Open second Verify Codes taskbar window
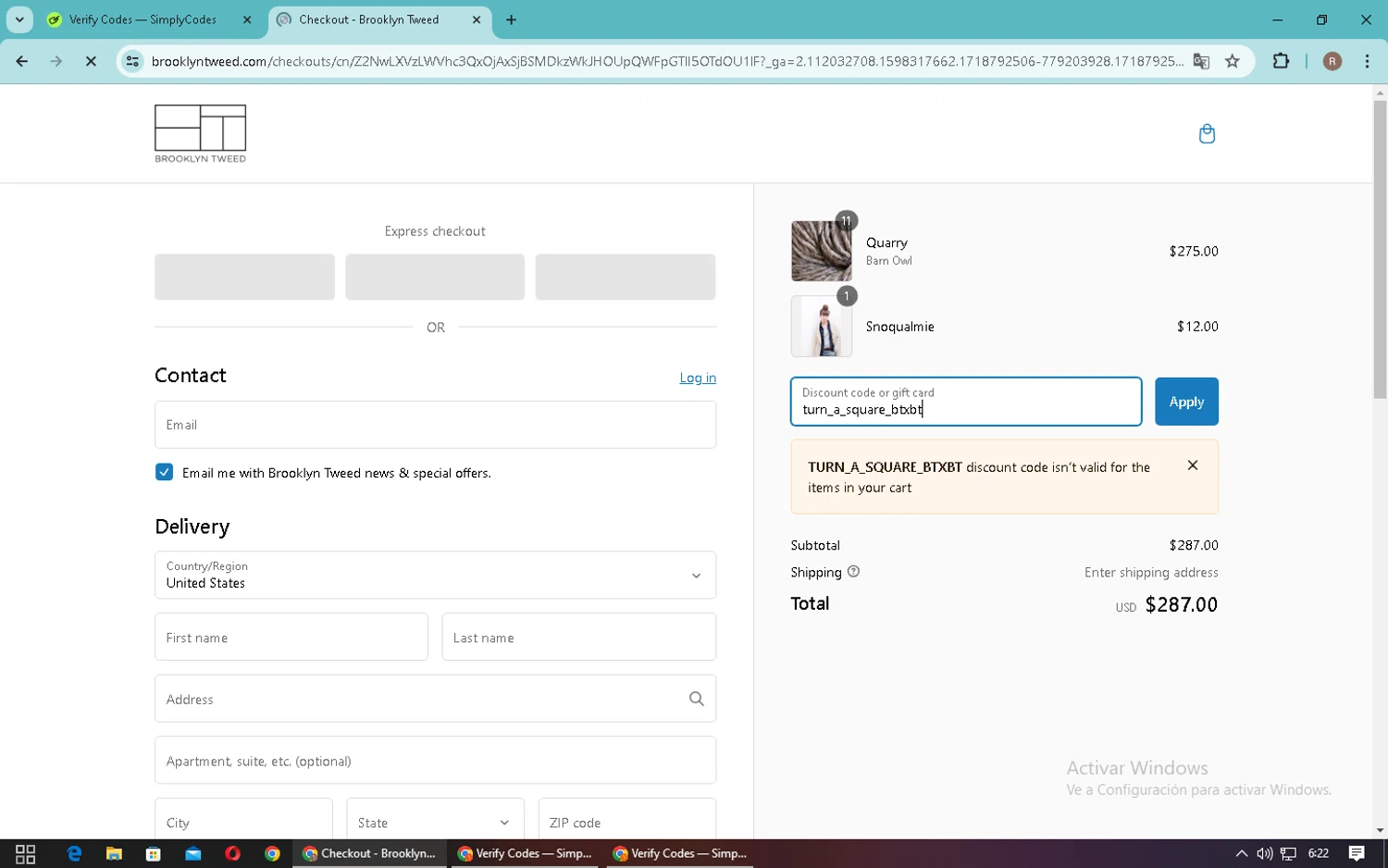Viewport: 1388px width, 868px height. point(526,853)
